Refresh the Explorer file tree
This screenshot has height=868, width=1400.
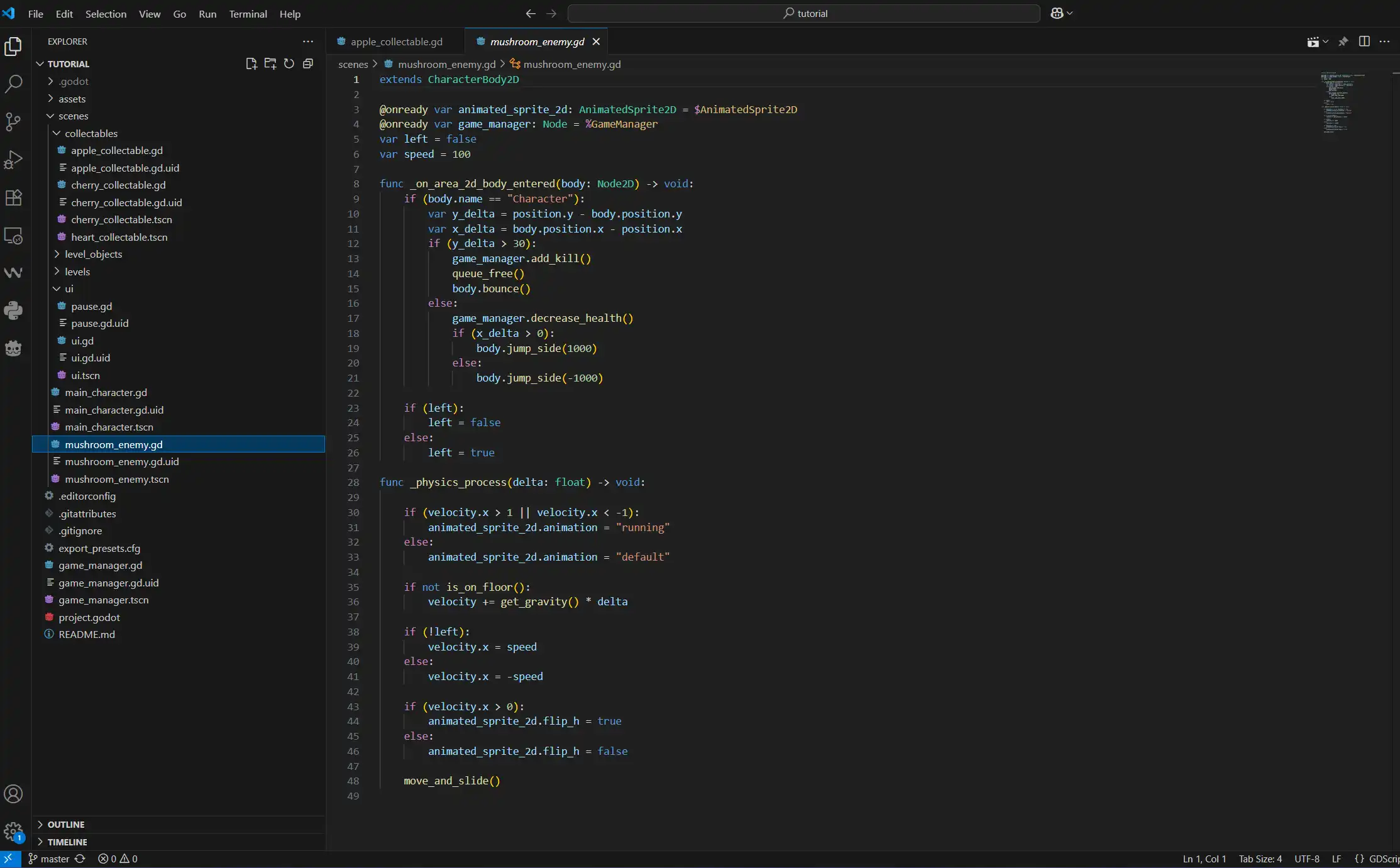pos(289,63)
